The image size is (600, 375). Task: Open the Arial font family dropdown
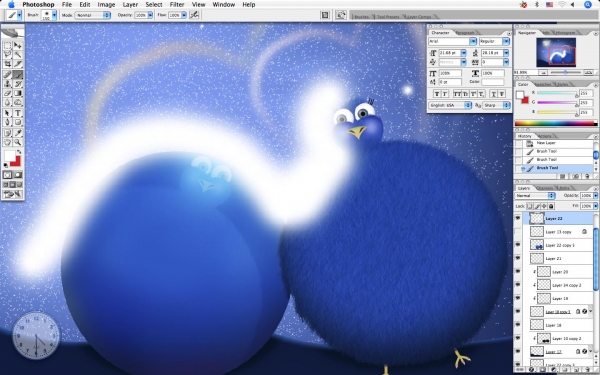[452, 41]
